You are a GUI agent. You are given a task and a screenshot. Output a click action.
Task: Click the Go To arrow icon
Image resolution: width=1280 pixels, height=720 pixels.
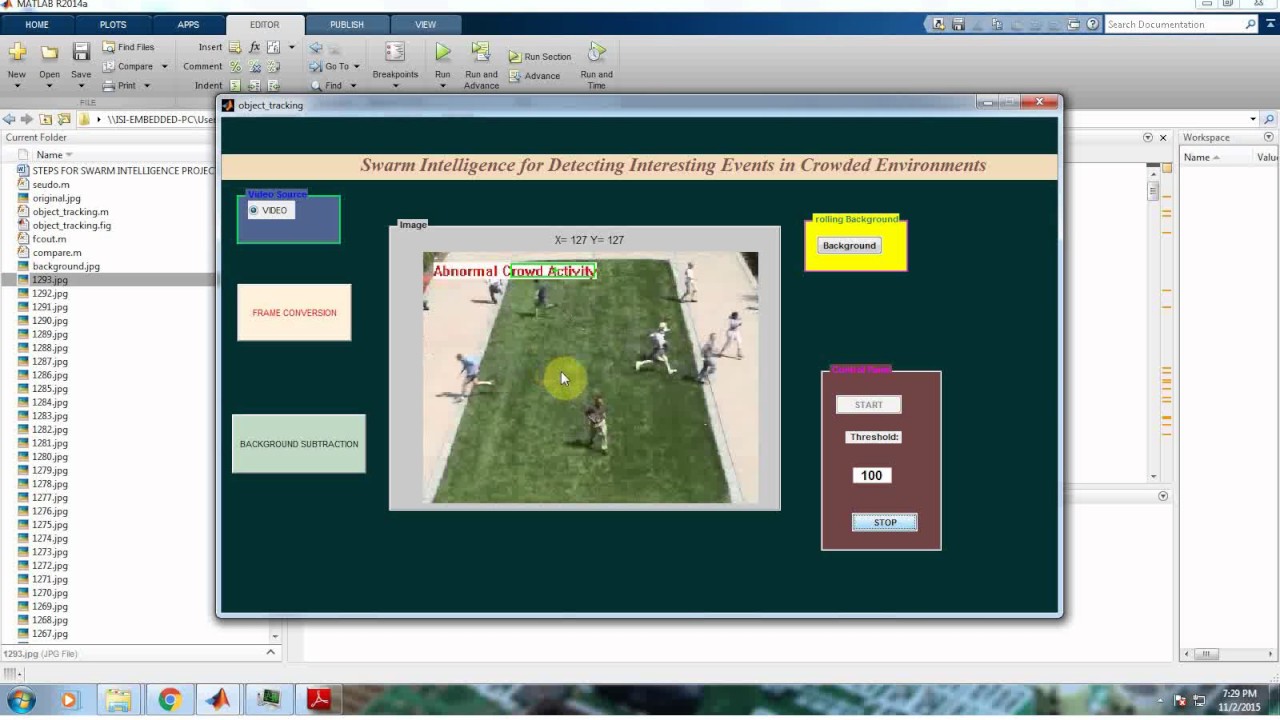[315, 66]
